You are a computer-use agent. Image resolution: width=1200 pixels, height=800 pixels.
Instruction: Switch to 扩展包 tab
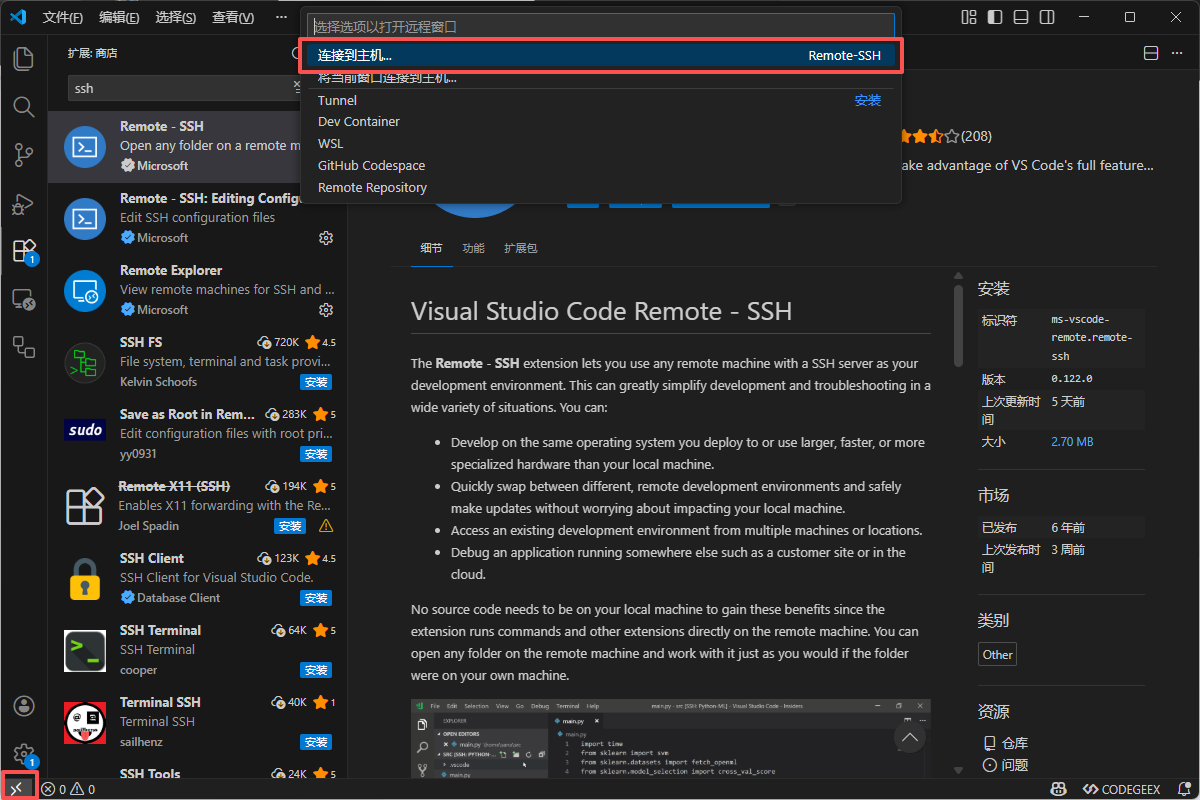[520, 248]
